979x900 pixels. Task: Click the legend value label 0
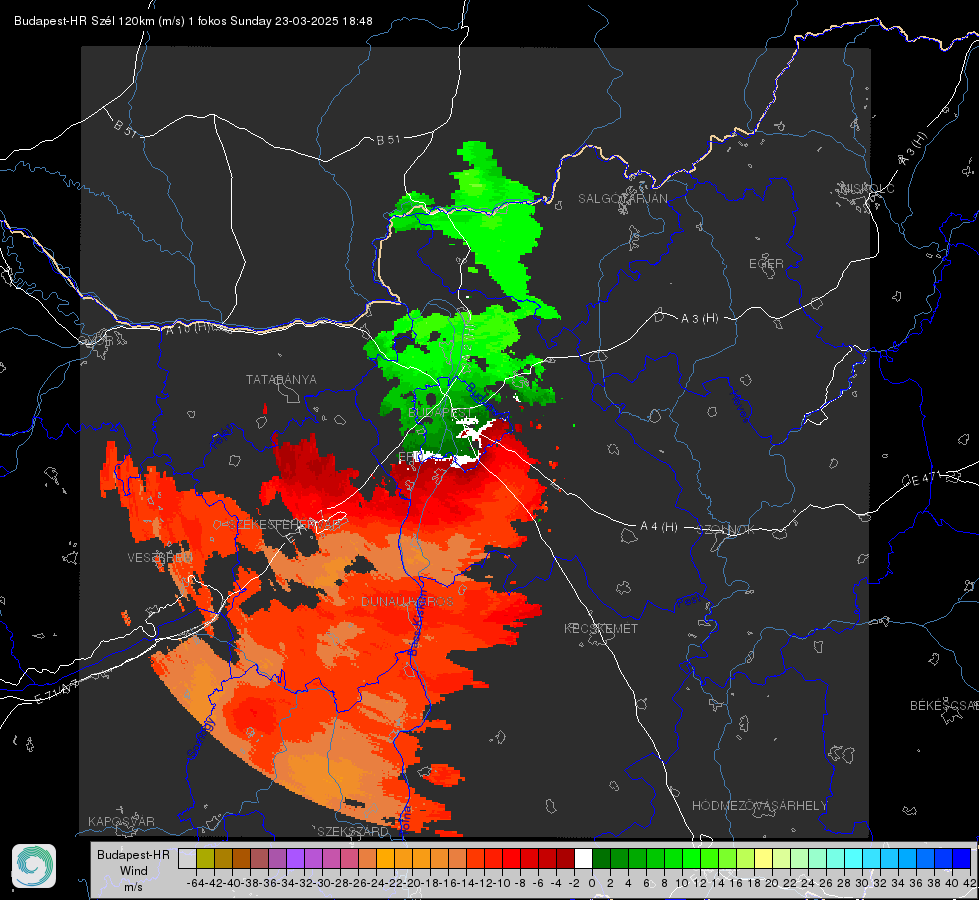pyautogui.click(x=592, y=883)
